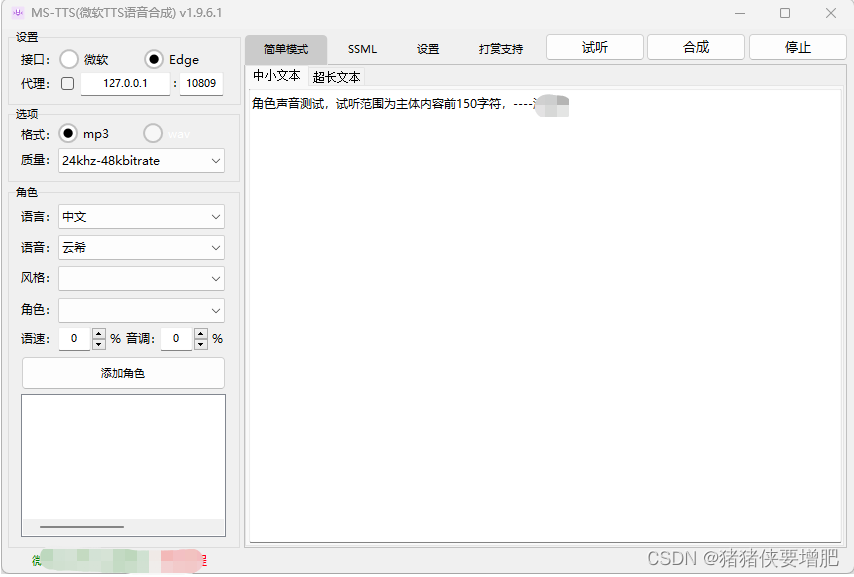Open the 风格 style dropdown

(x=142, y=279)
